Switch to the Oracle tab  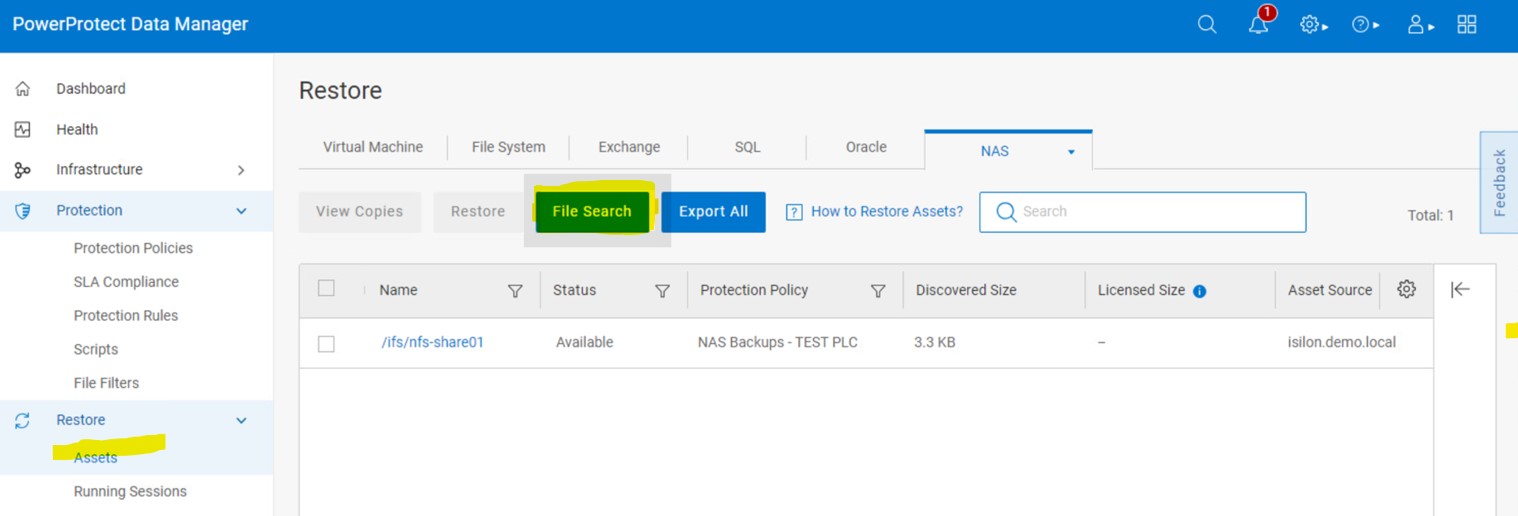(x=866, y=147)
